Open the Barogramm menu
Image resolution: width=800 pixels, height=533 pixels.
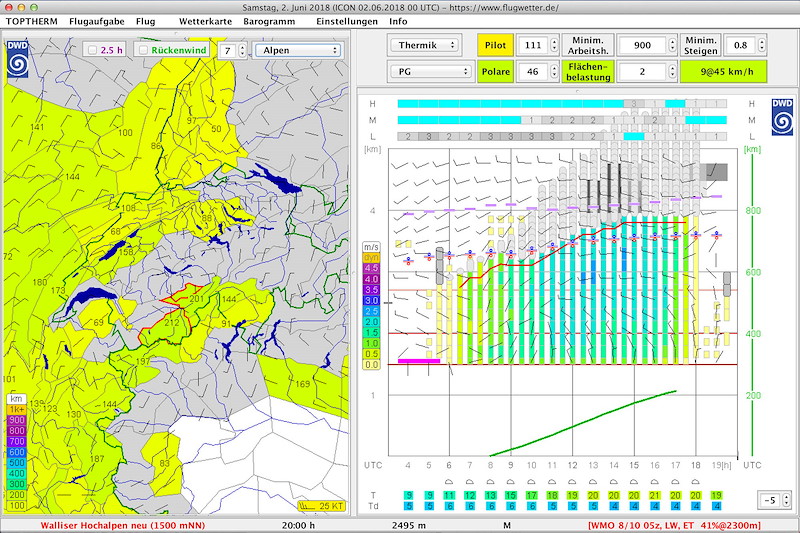pyautogui.click(x=269, y=21)
